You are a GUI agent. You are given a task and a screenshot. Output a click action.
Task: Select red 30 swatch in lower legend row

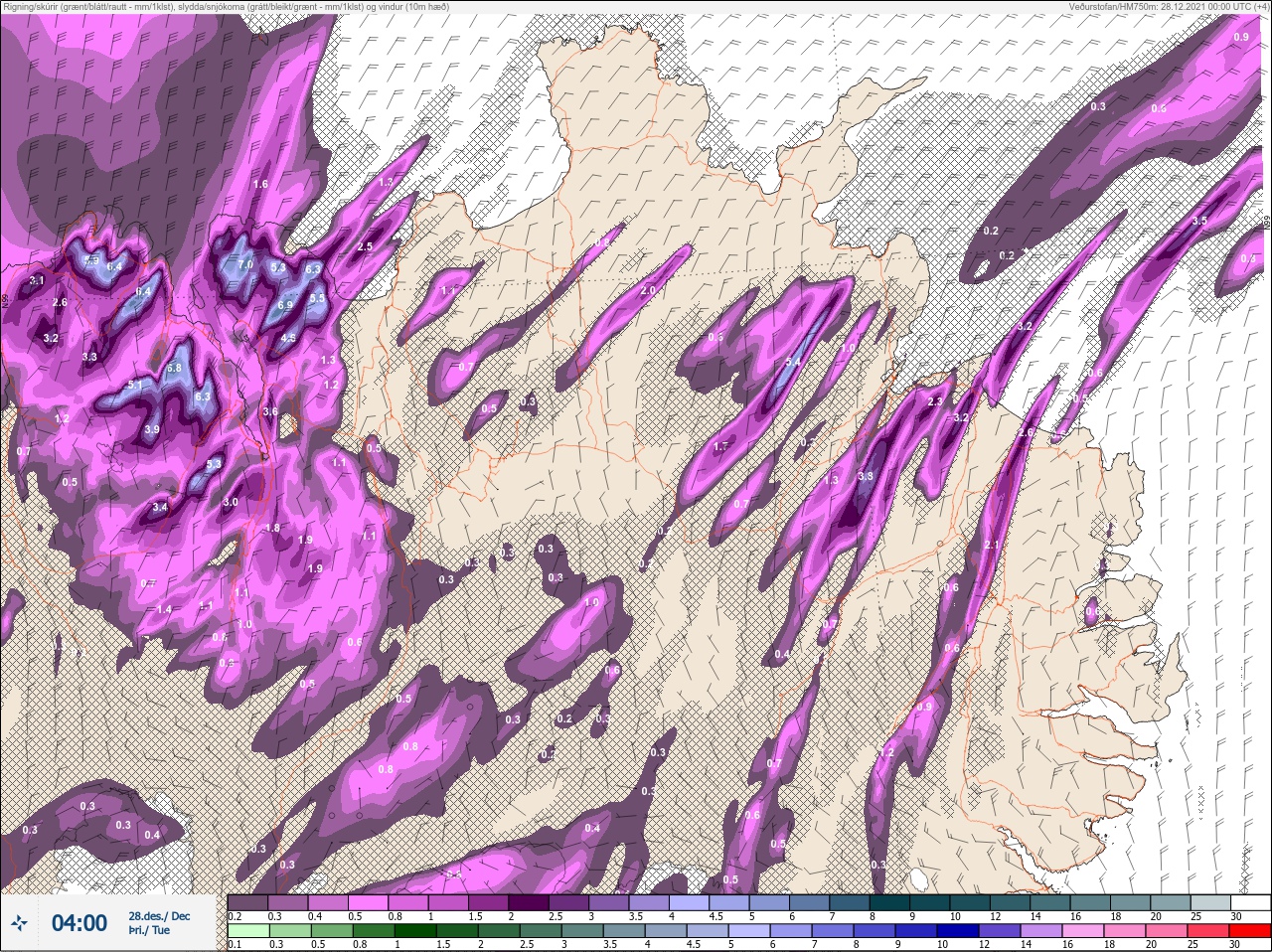(x=1250, y=931)
